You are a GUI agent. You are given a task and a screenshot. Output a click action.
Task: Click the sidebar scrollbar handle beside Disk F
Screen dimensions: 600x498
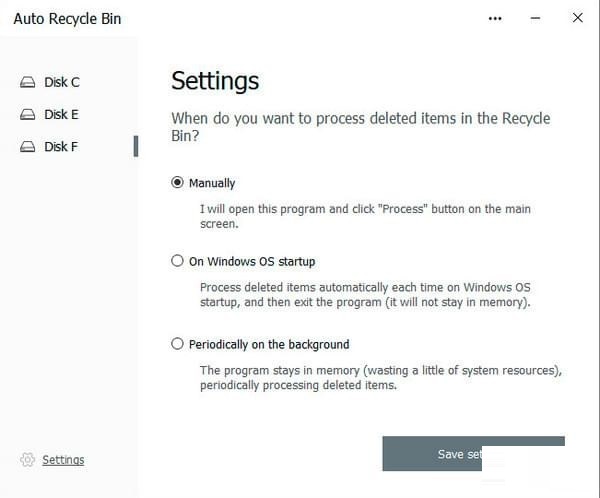pyautogui.click(x=135, y=146)
